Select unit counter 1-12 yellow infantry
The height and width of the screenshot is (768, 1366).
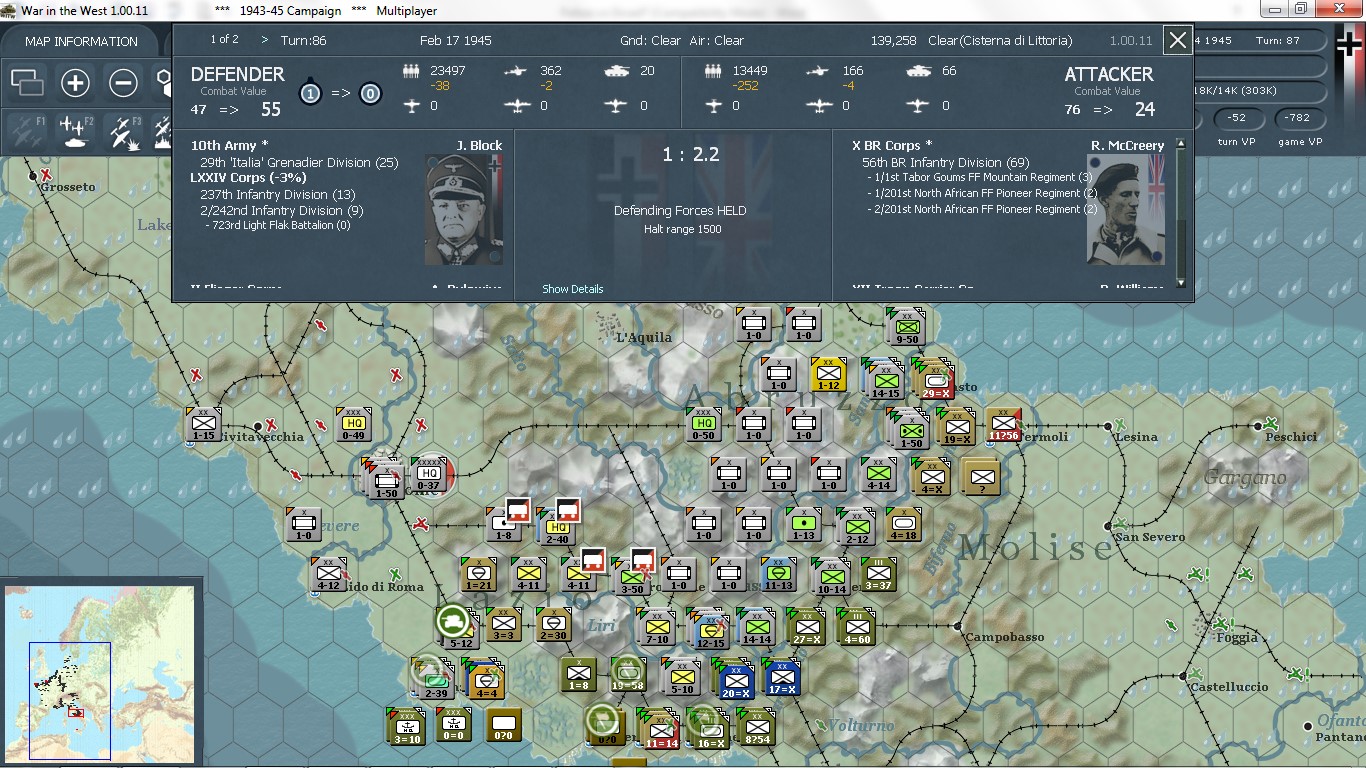pyautogui.click(x=829, y=375)
